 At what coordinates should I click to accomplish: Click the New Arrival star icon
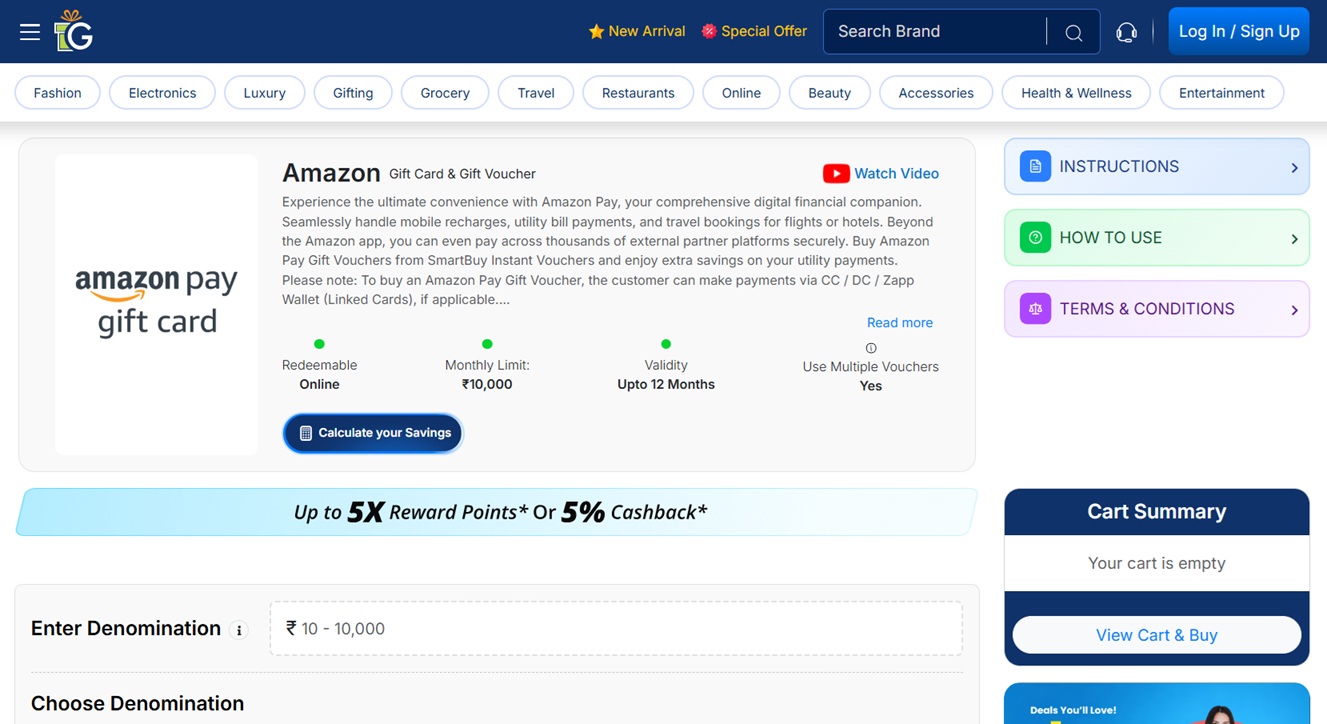[x=596, y=32]
